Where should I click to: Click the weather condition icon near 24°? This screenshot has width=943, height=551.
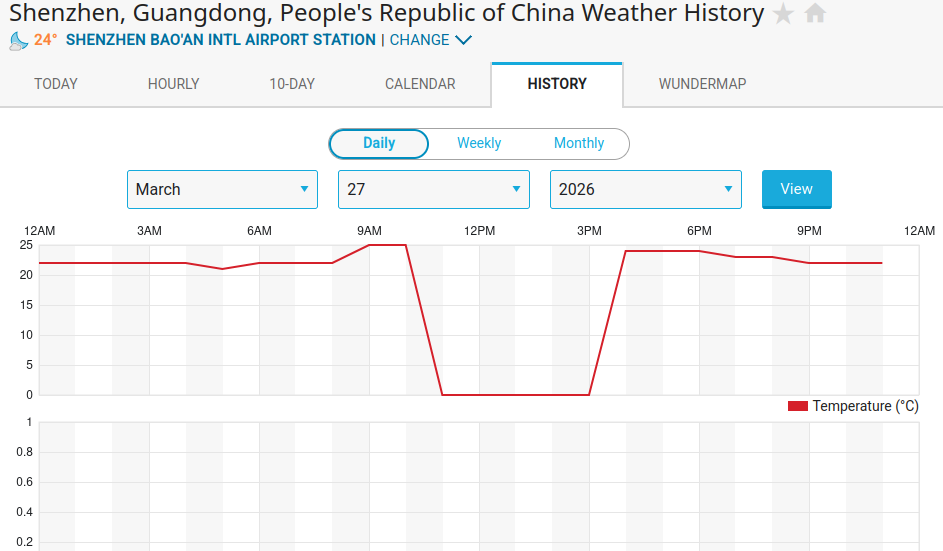pos(18,41)
